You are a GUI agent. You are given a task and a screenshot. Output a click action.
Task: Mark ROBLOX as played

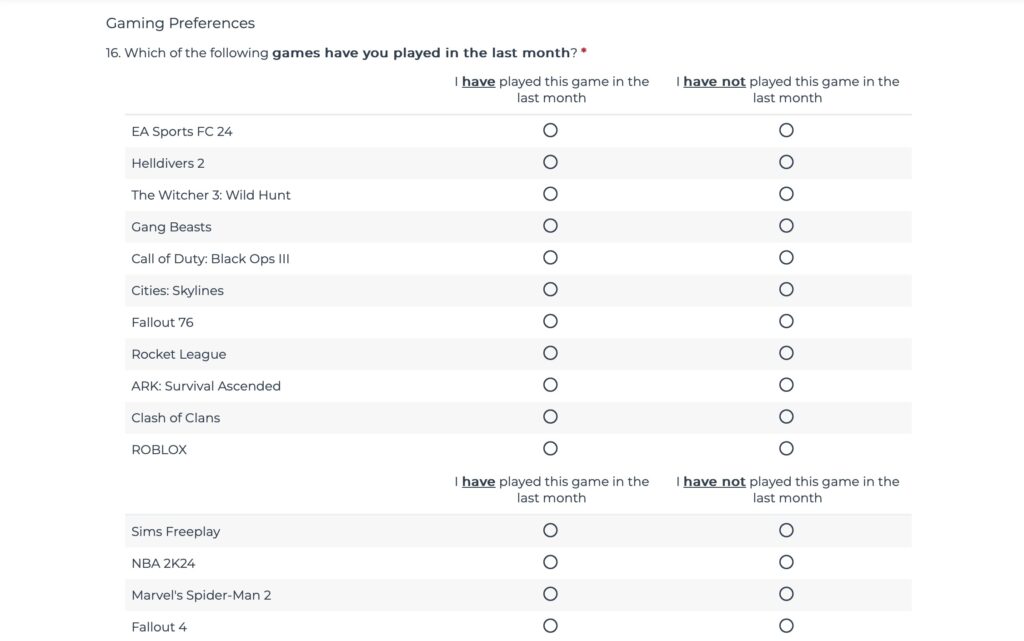tap(550, 449)
